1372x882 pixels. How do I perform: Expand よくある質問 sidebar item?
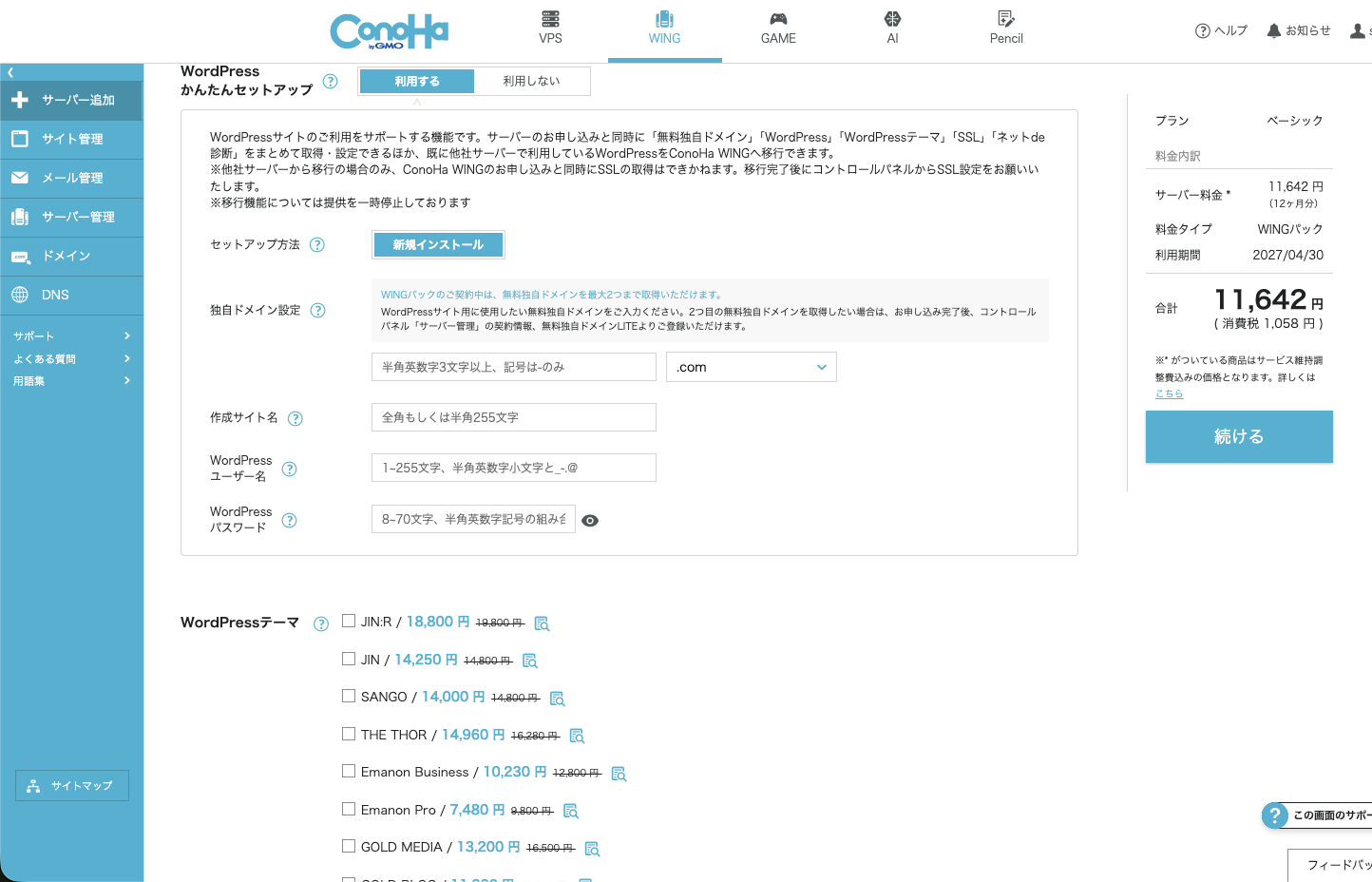[71, 359]
